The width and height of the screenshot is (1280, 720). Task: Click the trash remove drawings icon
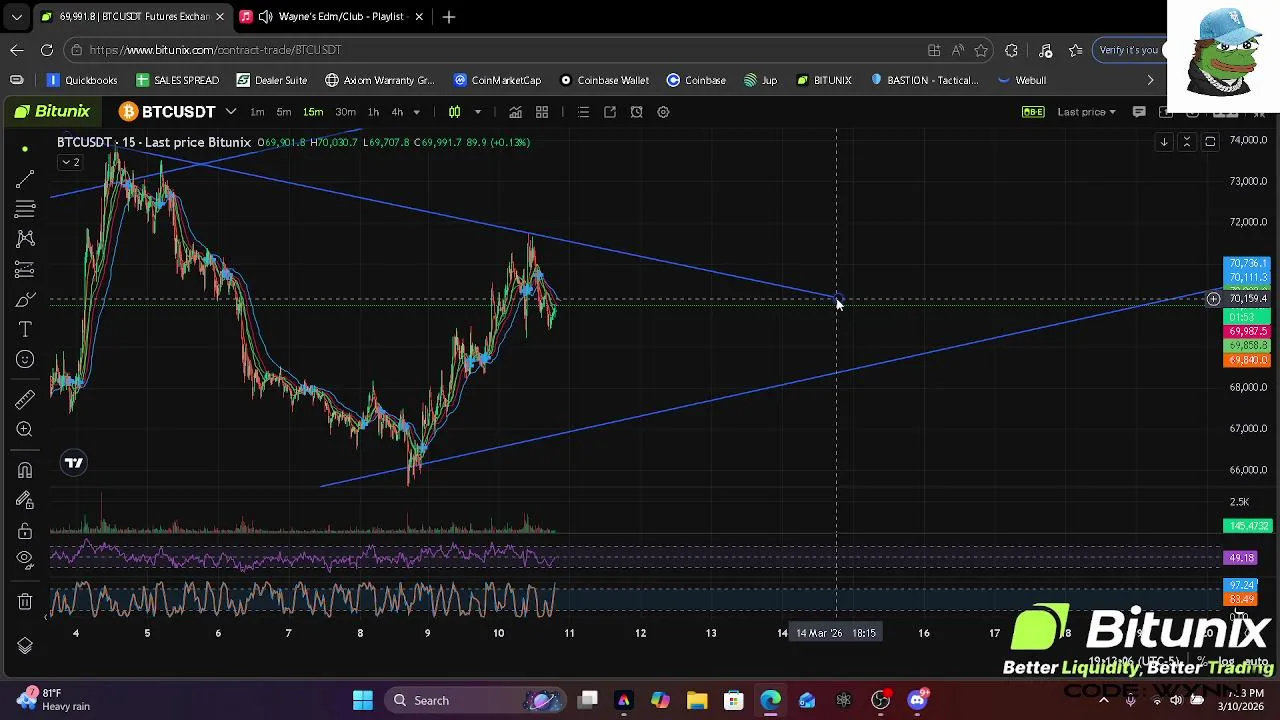(25, 601)
